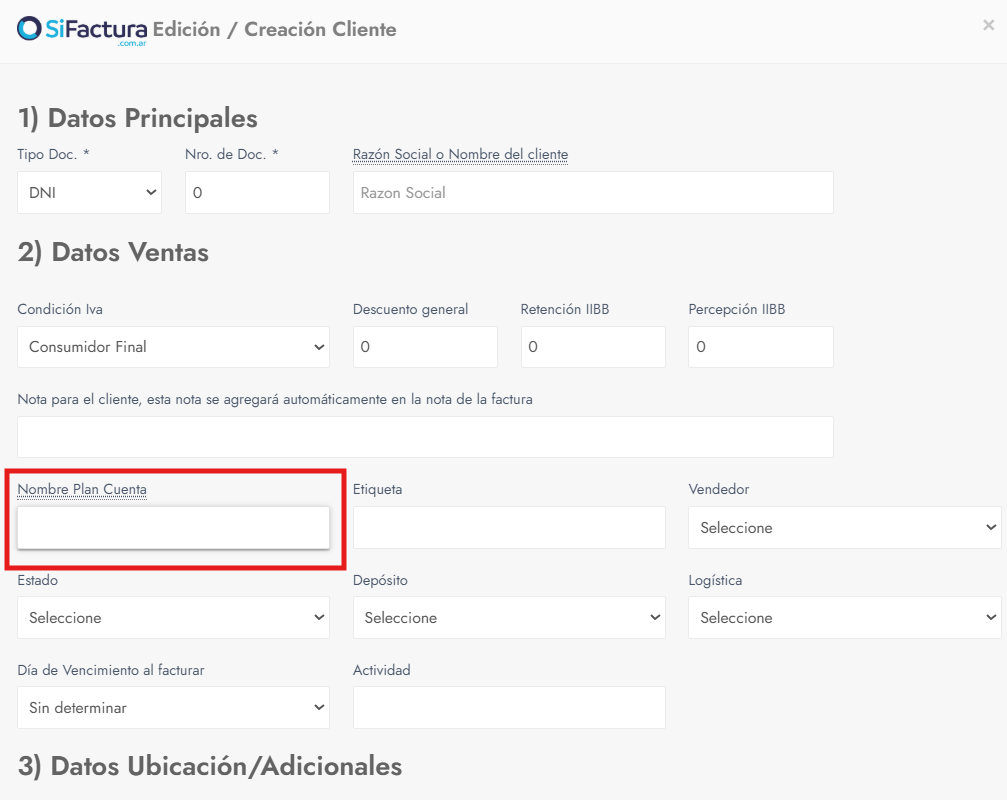Click the Nombre Plan Cuenta input
Screen dimensions: 1007x800
(173, 527)
